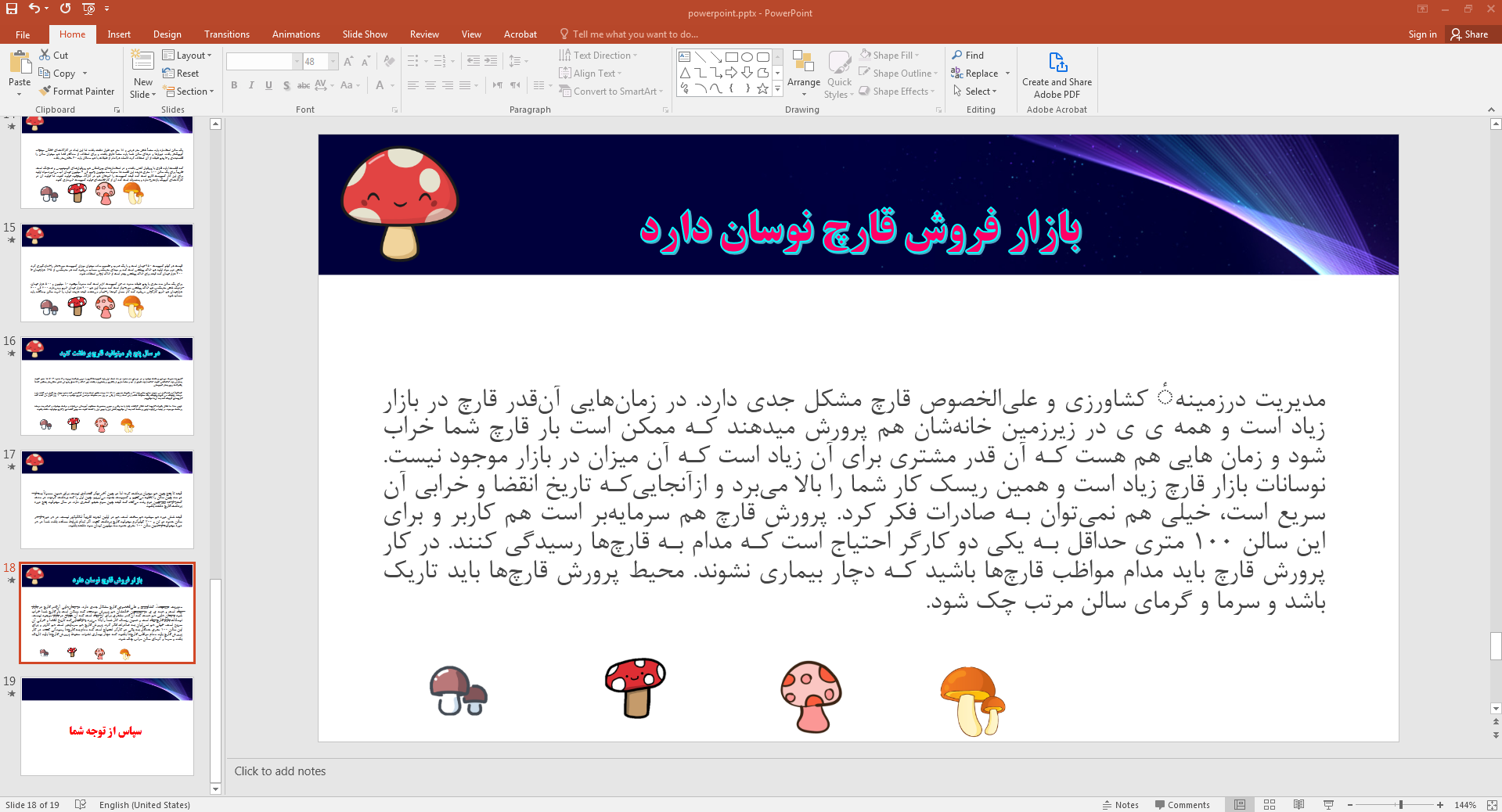
Task: Click Sign in link
Action: click(1422, 34)
